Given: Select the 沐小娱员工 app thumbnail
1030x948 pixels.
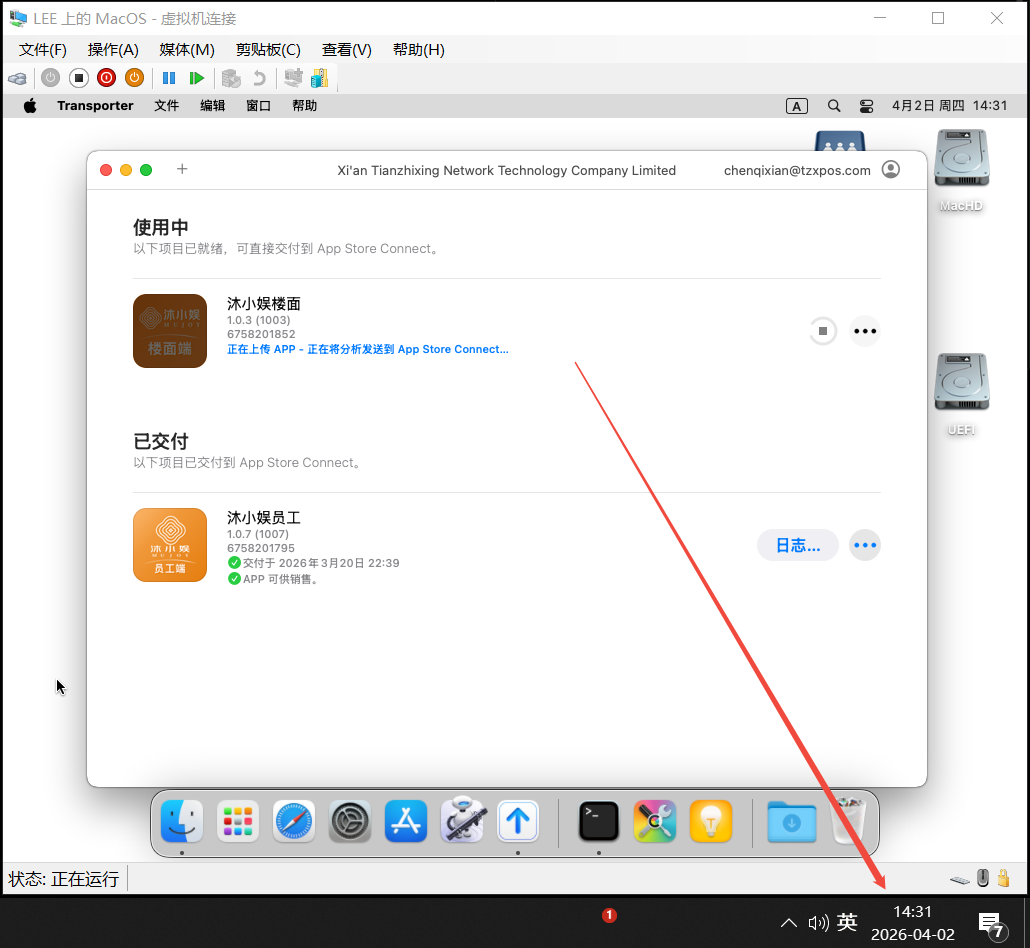Looking at the screenshot, I should (170, 545).
